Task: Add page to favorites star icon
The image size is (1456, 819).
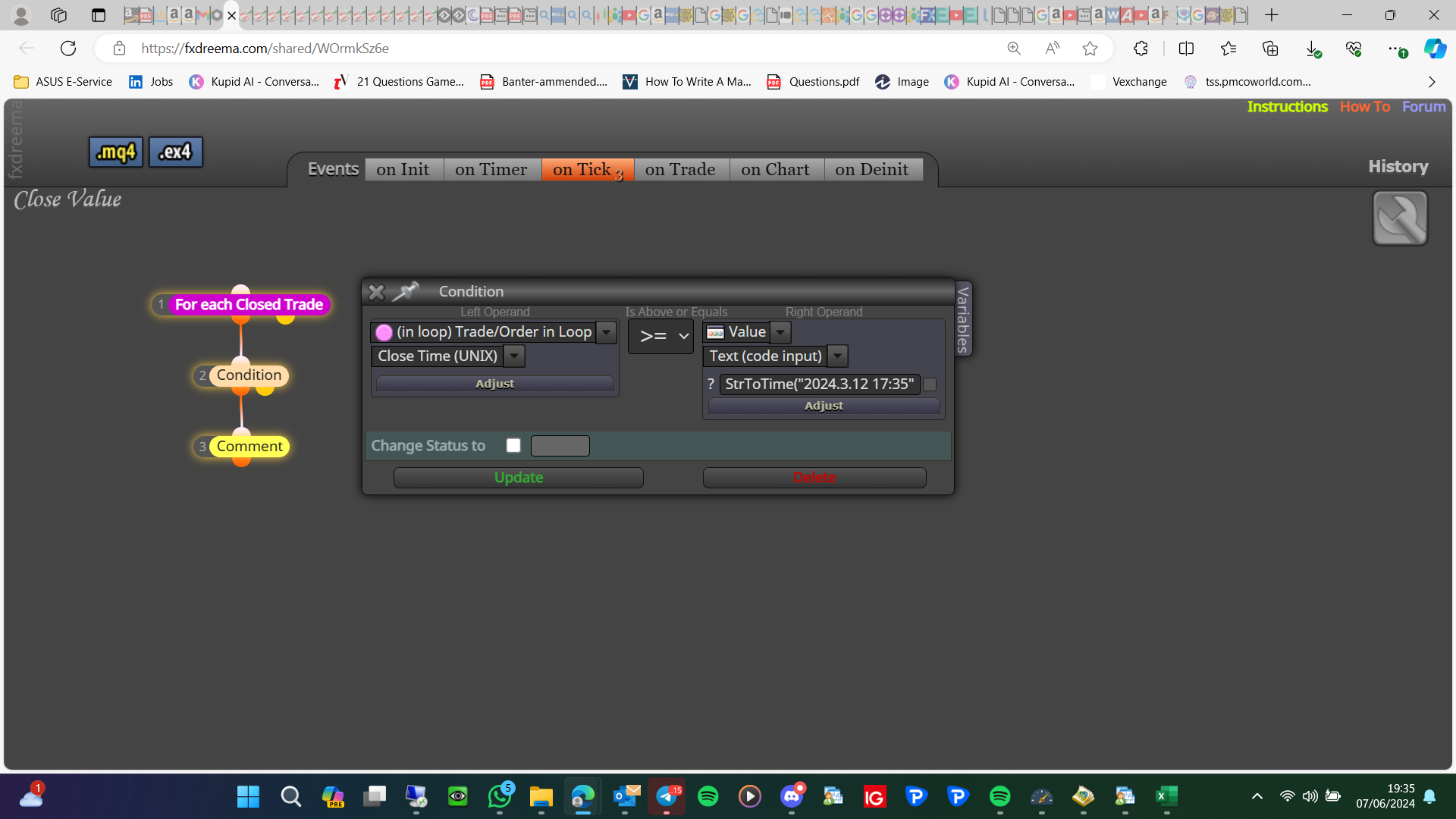Action: (x=1090, y=49)
